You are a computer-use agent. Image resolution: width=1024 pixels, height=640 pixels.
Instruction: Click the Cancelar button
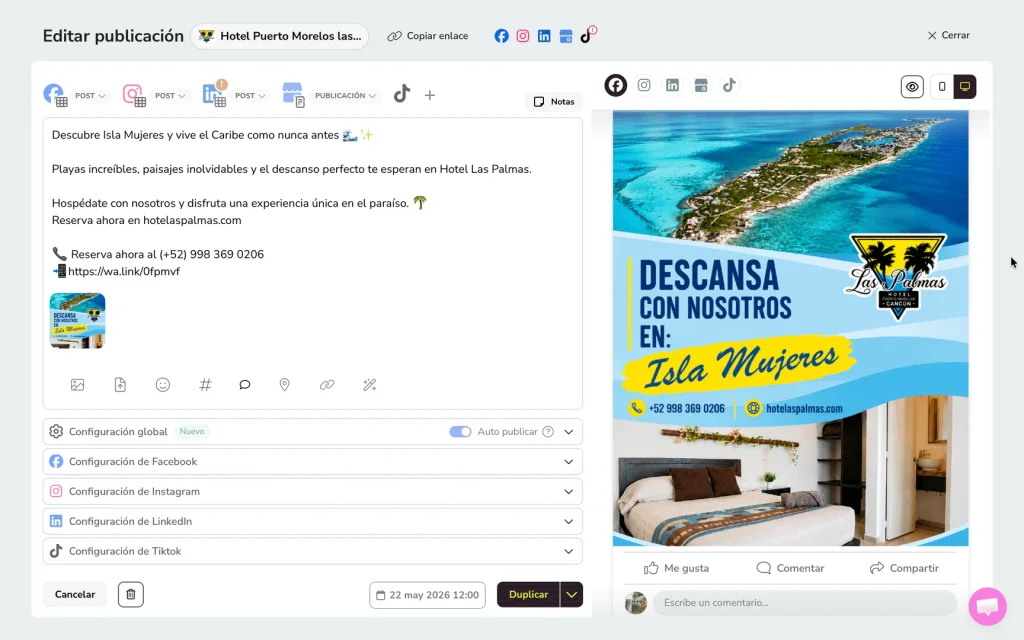(x=75, y=594)
